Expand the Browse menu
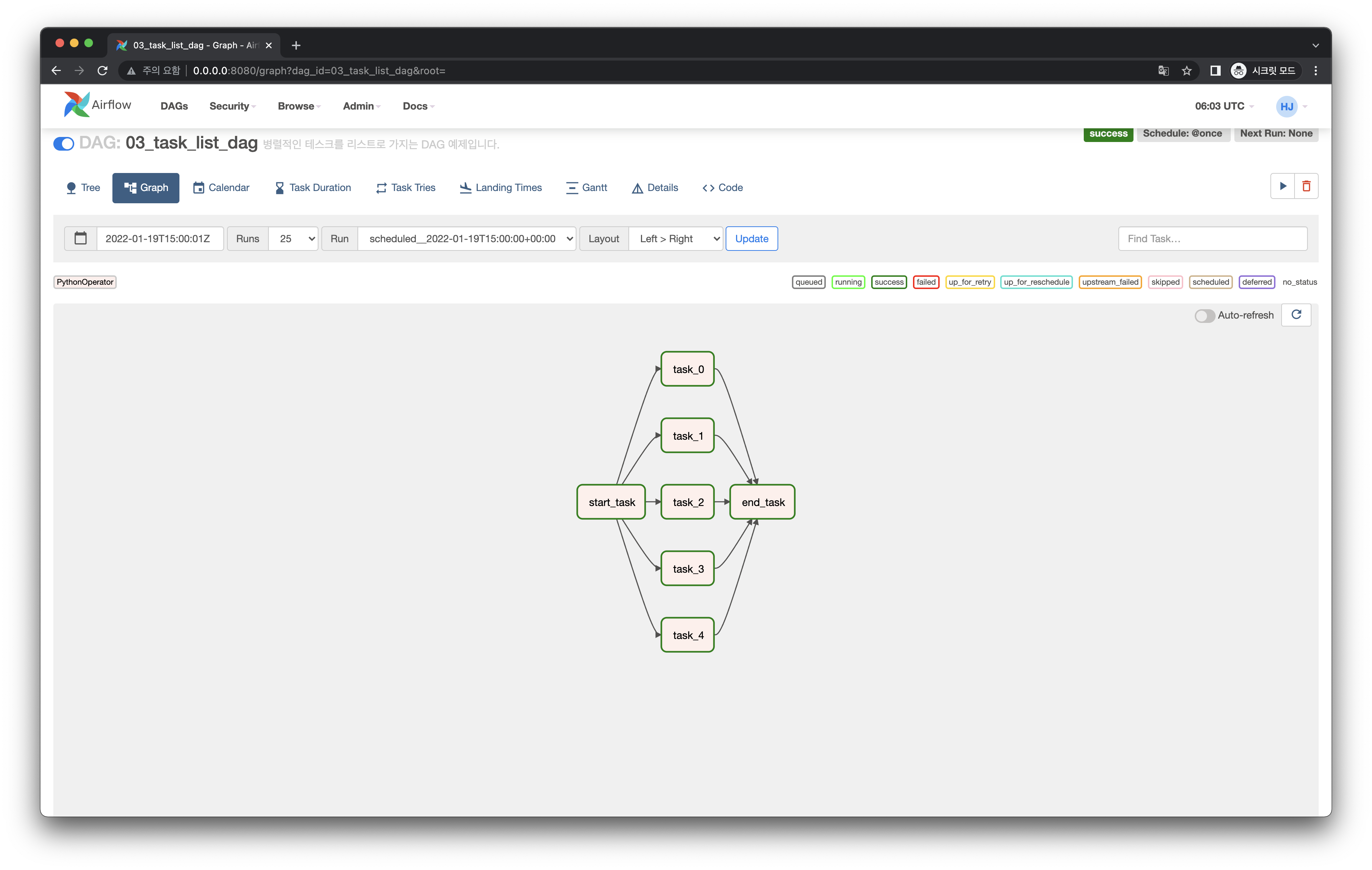Viewport: 1372px width, 870px height. pos(299,106)
